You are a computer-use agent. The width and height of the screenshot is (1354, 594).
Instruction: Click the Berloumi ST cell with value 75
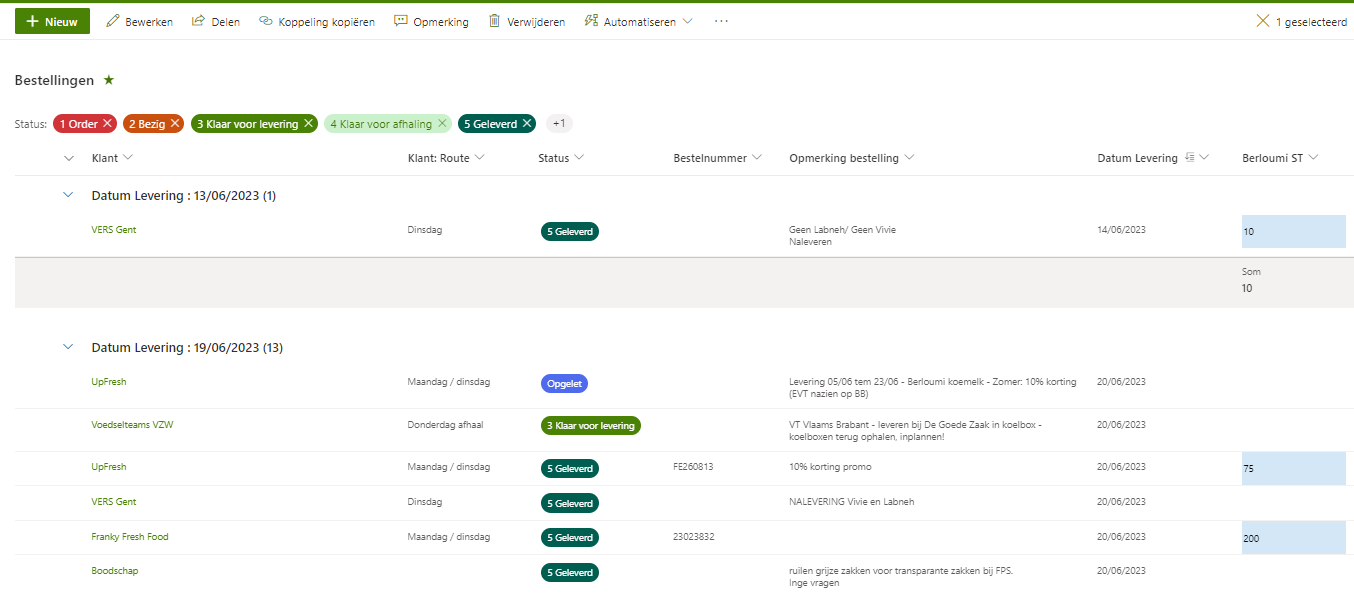click(x=1294, y=468)
